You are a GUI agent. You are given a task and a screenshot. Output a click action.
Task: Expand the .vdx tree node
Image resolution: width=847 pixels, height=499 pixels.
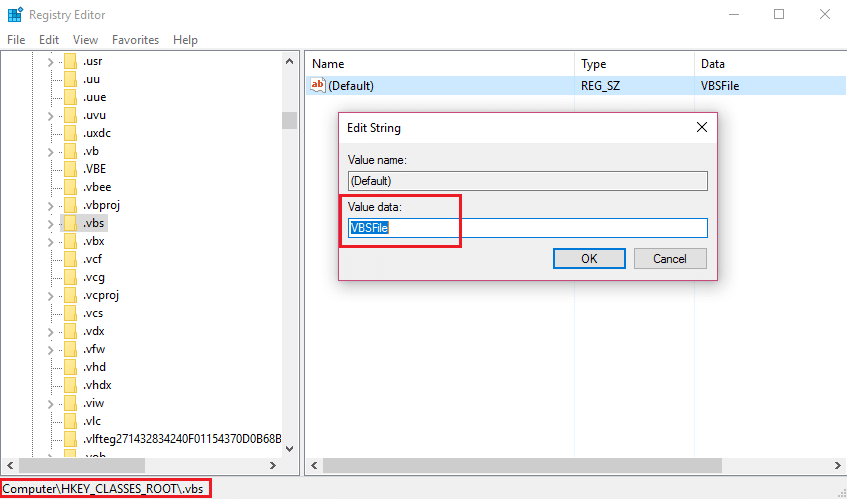pos(50,333)
